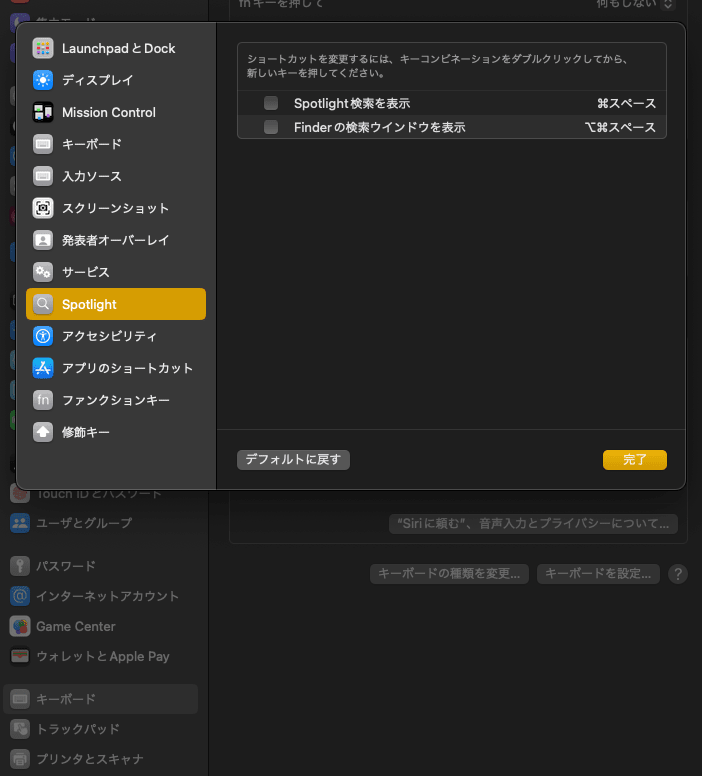Open Game Center in the settings sidebar
The image size is (702, 776).
coord(100,626)
